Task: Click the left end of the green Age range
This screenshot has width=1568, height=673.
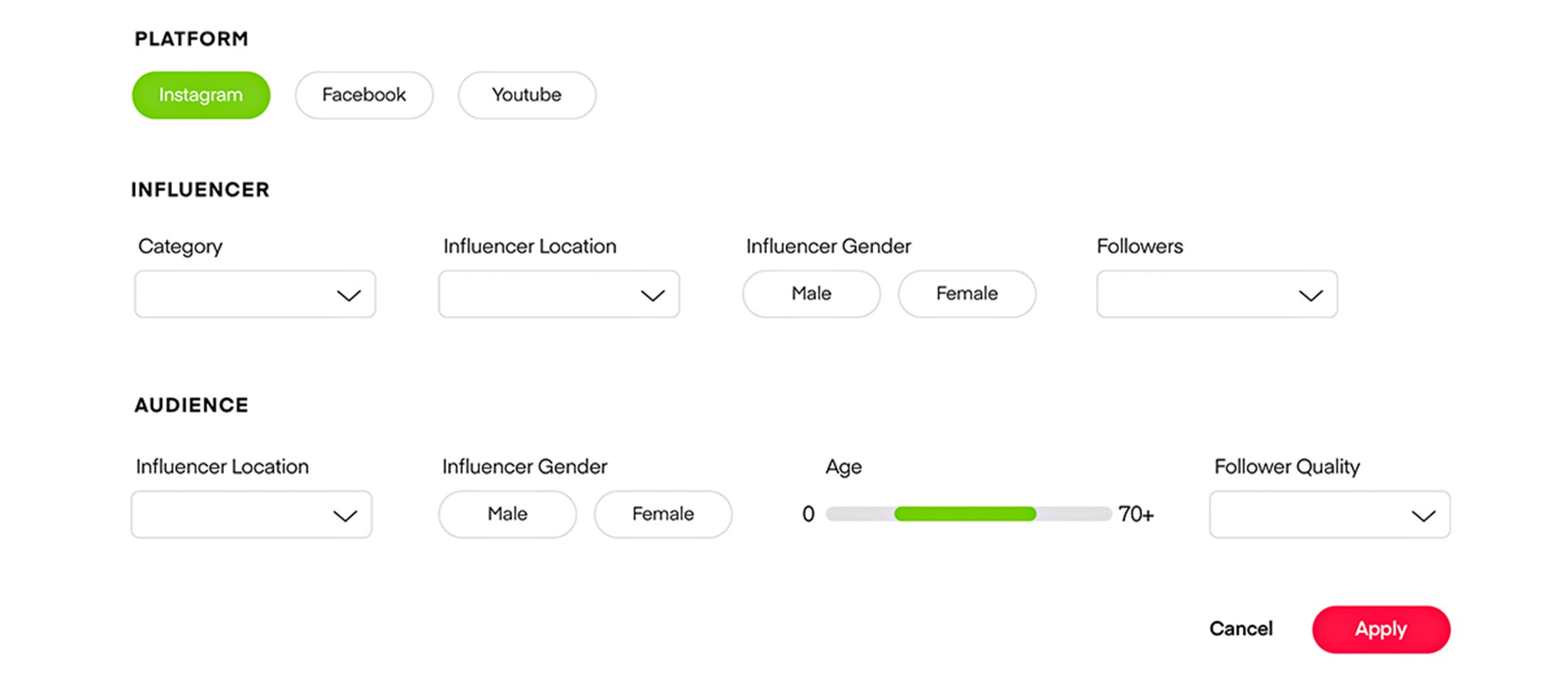Action: [x=899, y=514]
